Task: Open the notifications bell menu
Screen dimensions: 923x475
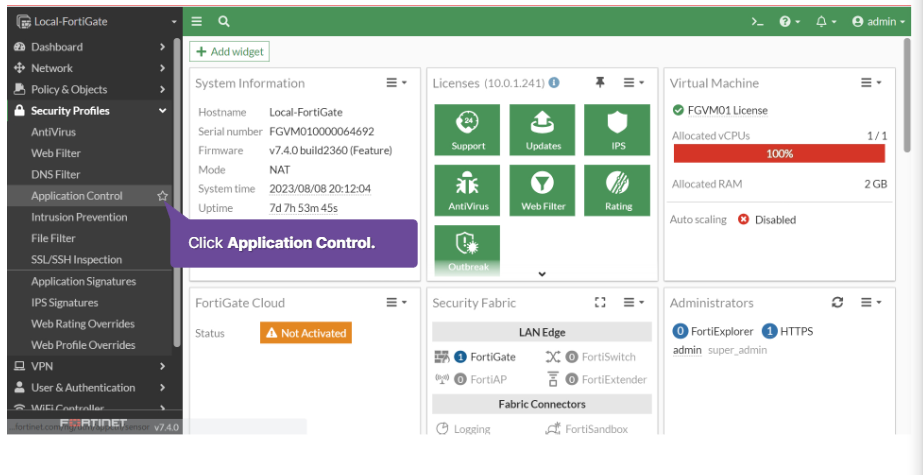Action: pos(826,22)
